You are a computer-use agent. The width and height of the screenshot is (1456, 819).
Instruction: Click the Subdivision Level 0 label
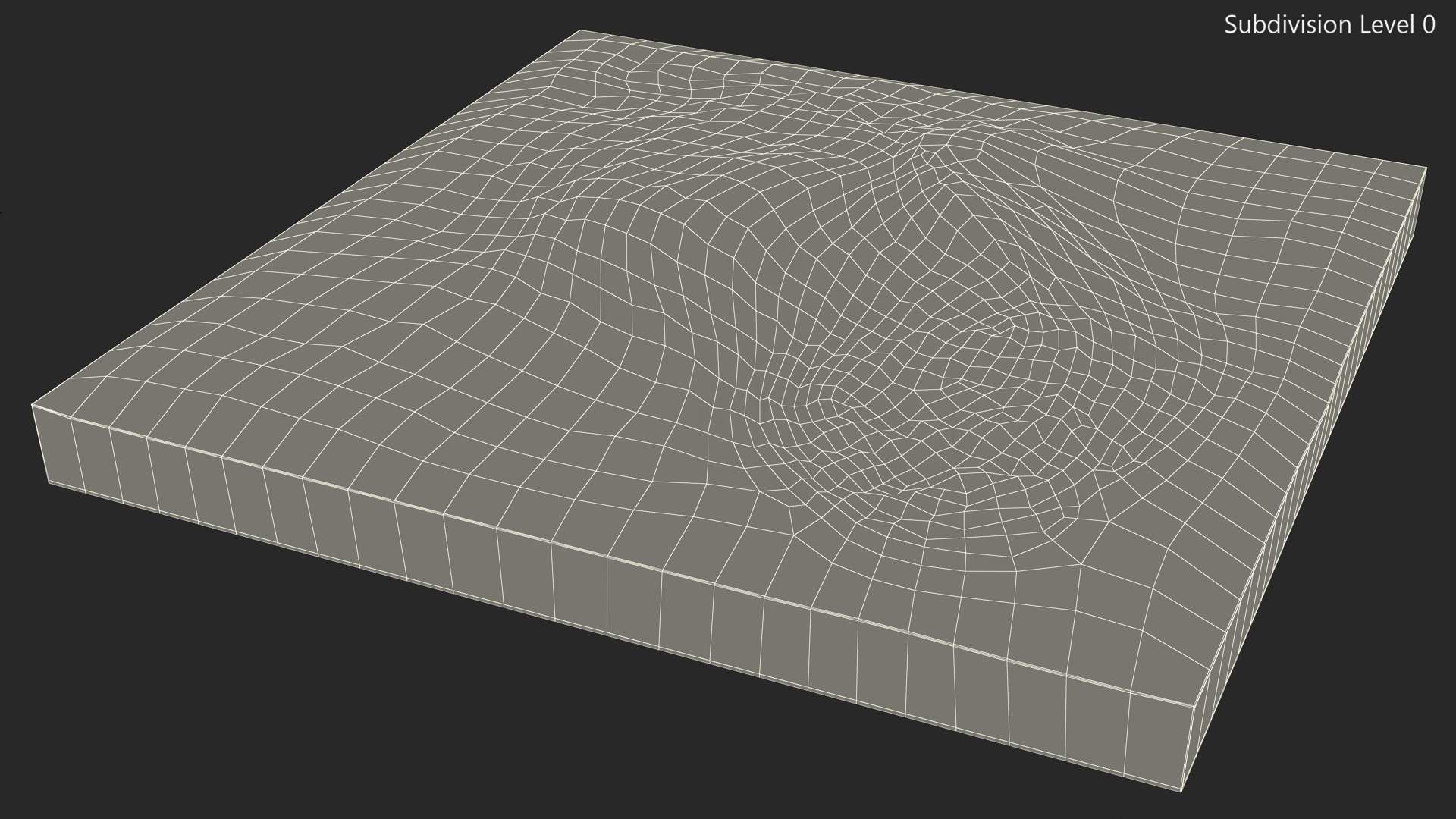pos(1329,25)
